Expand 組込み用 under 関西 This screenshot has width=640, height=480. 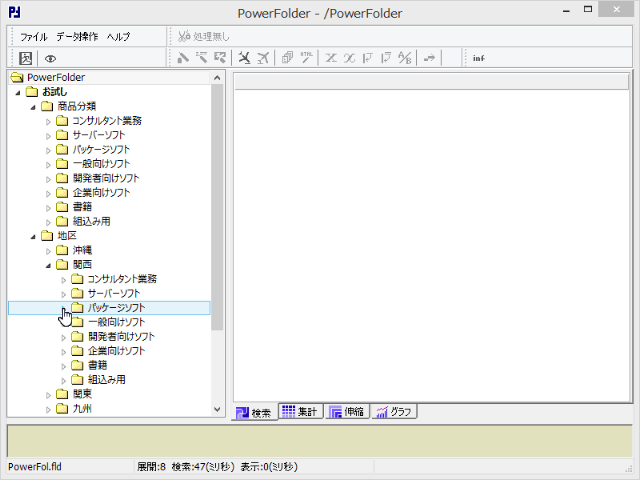63,381
